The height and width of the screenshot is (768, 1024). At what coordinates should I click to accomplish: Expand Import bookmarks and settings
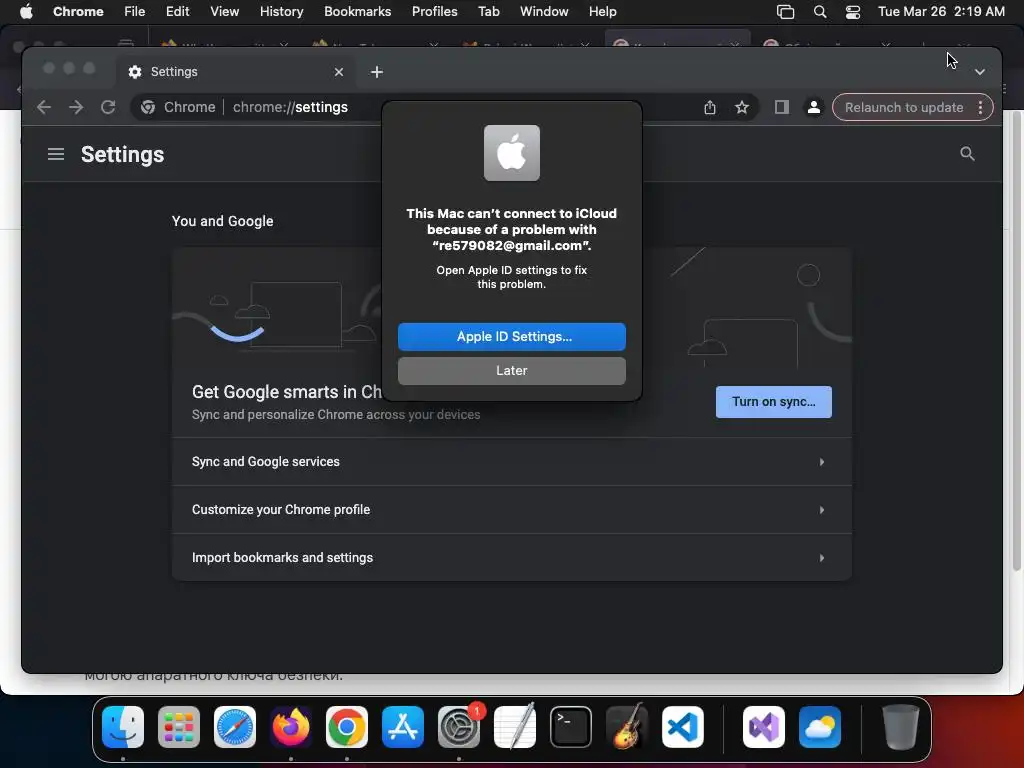click(511, 557)
